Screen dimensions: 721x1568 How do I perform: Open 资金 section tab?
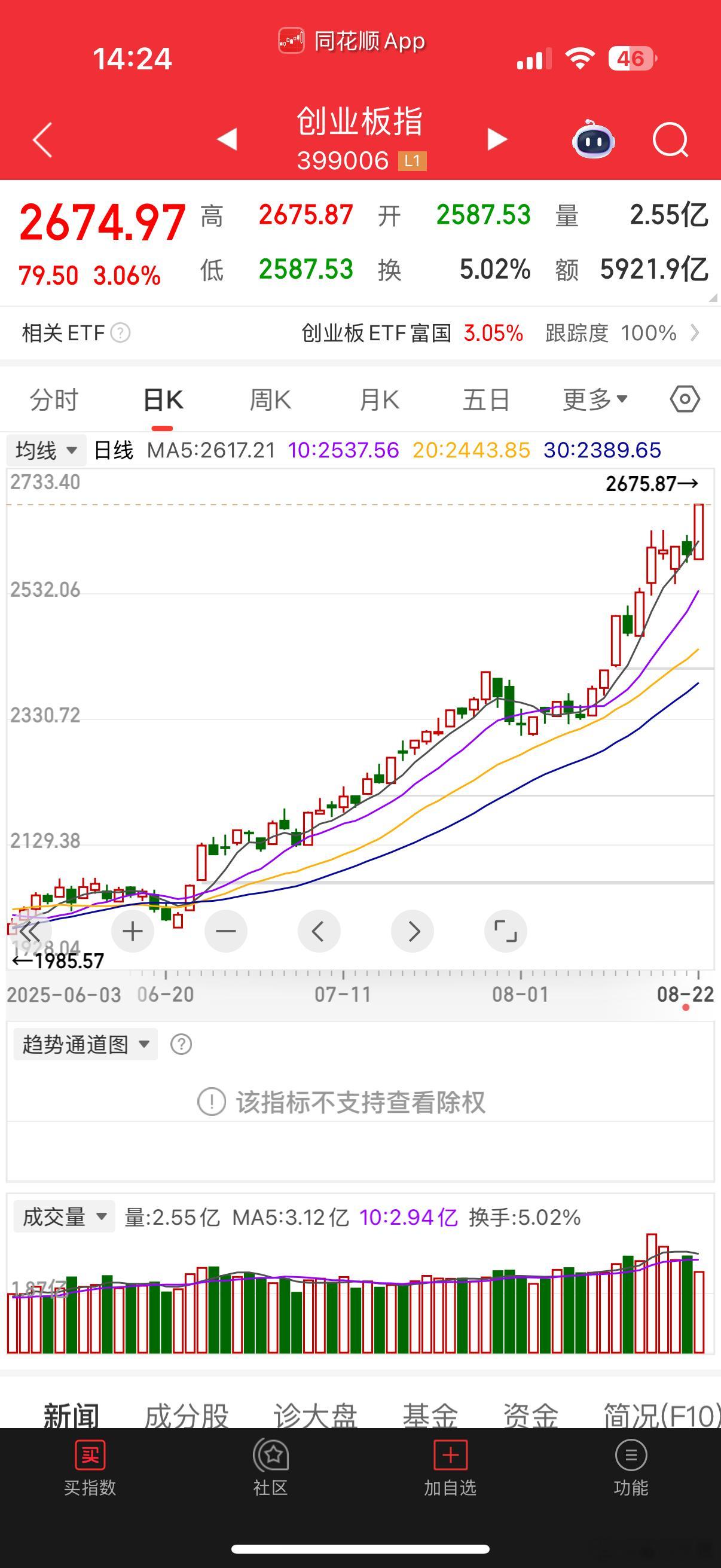(x=530, y=1416)
